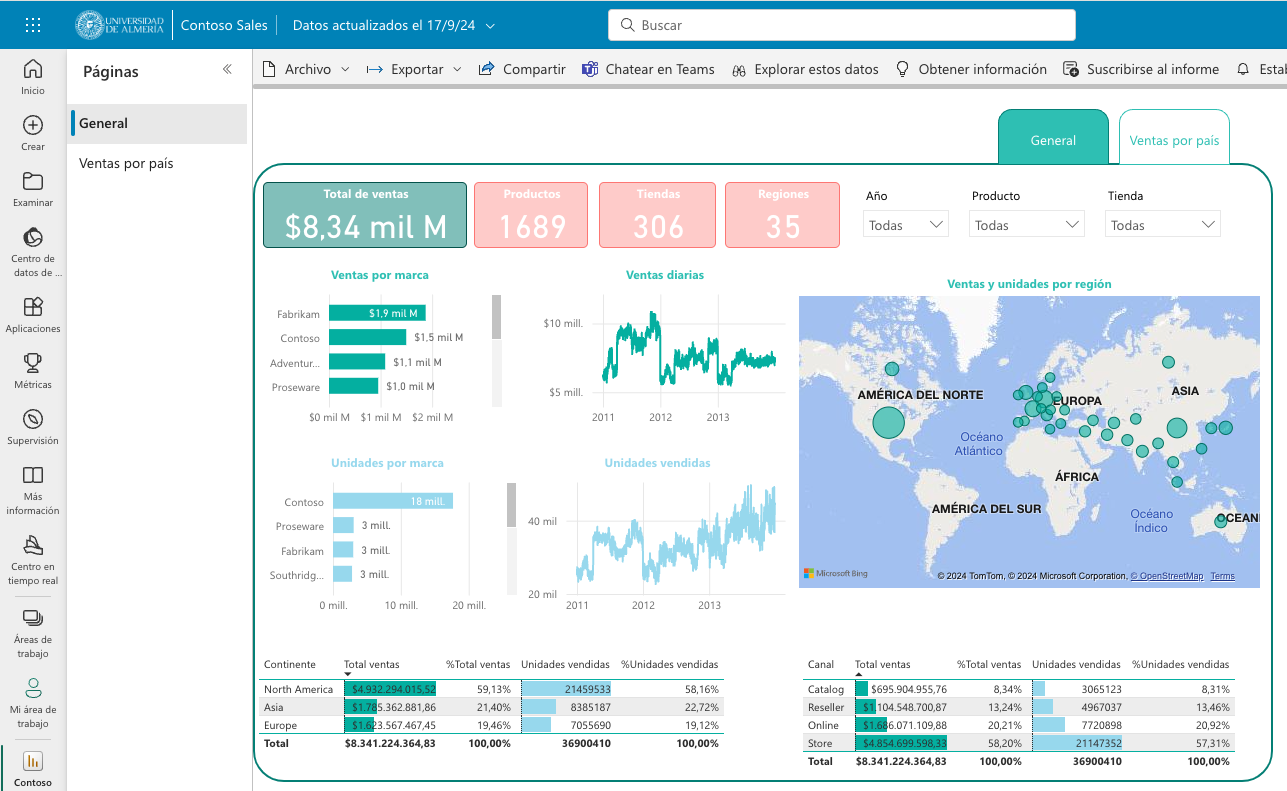Open Aplicaciones in the sidebar
Image resolution: width=1287 pixels, height=791 pixels.
coord(33,315)
